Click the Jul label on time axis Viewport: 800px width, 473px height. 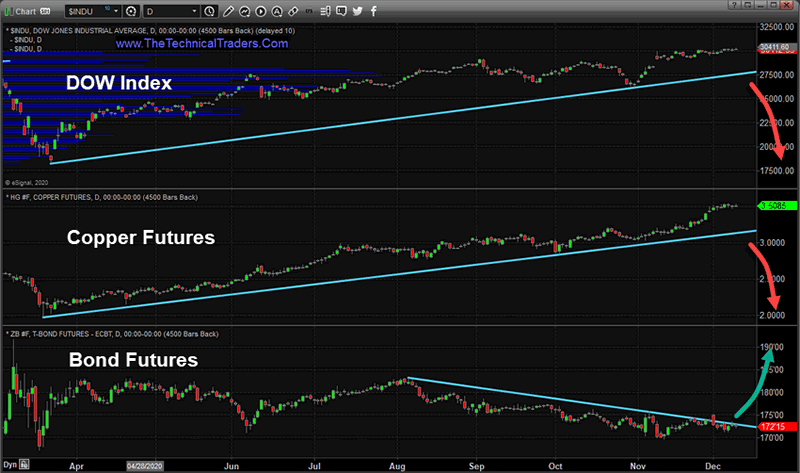pyautogui.click(x=314, y=466)
